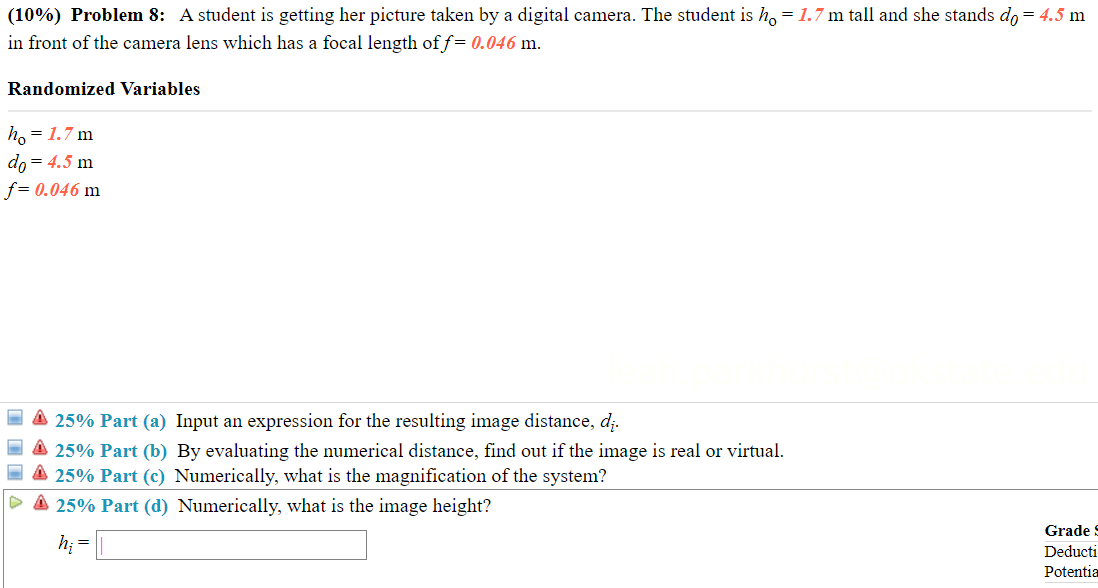This screenshot has height=588, width=1098.
Task: Open the 25% Part (d) heading link
Action: coord(112,505)
